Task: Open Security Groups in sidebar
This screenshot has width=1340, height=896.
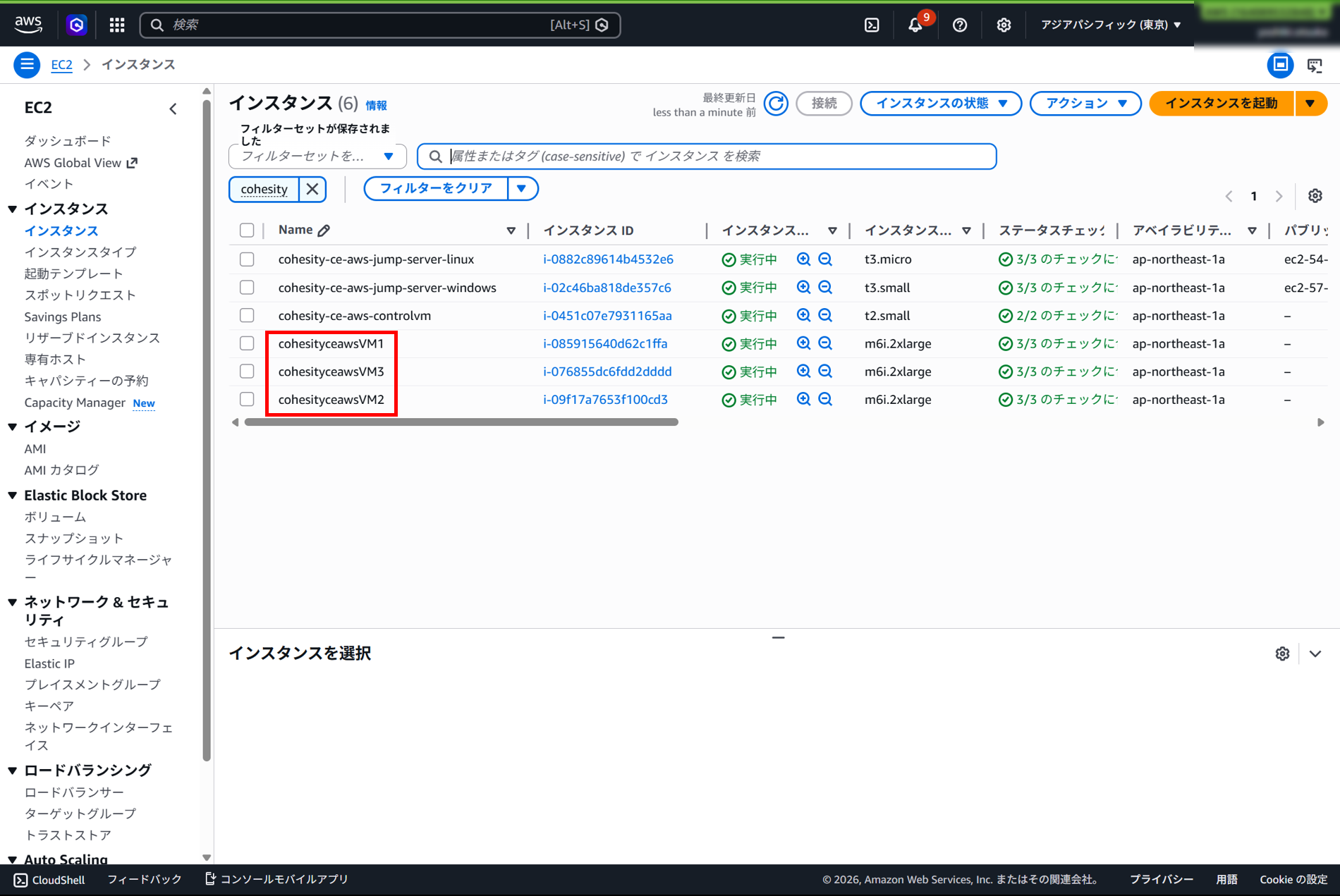Action: 86,642
